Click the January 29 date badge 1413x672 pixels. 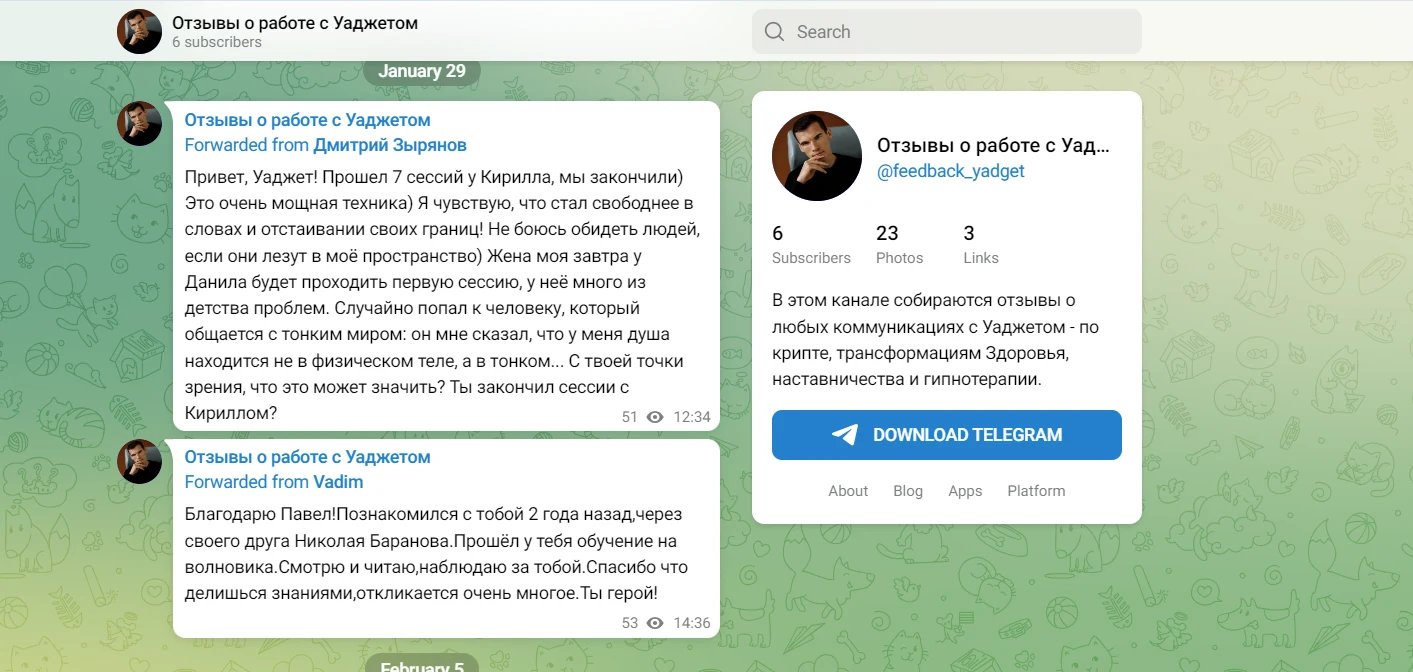422,71
